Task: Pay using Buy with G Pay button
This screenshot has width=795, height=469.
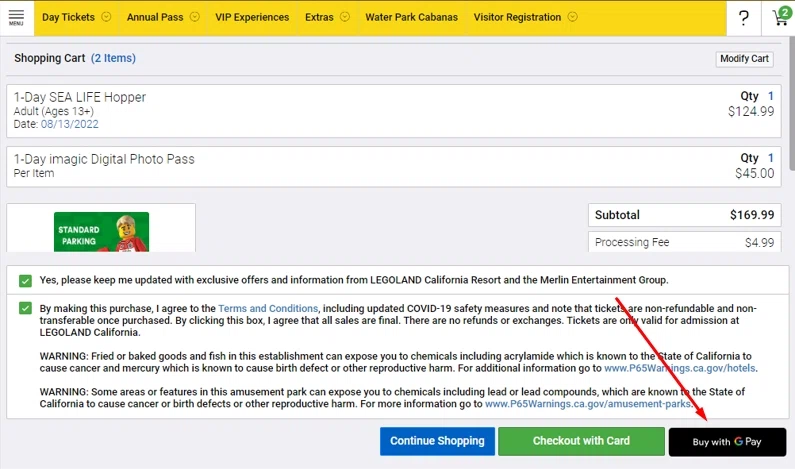Action: tap(727, 441)
